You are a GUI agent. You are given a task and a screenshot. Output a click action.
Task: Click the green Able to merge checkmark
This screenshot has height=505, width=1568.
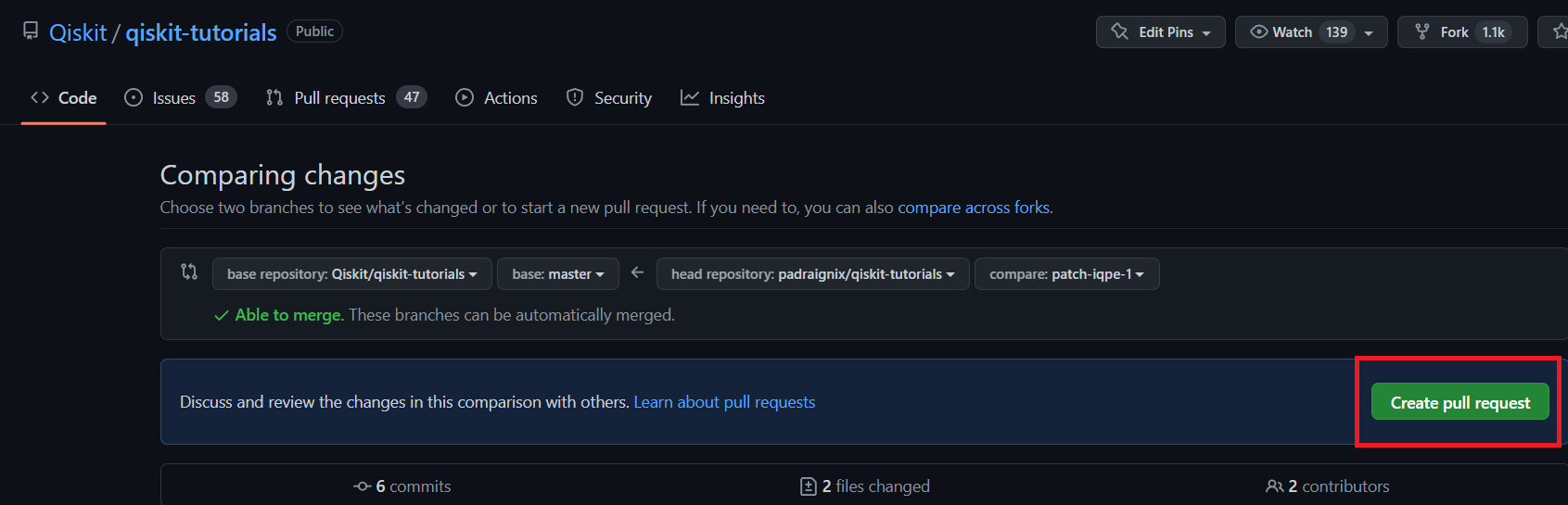(x=222, y=316)
